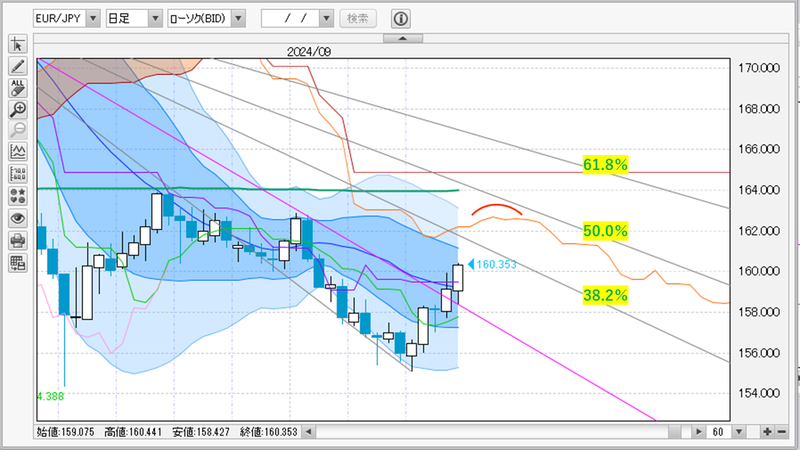Click the red arc drawn above orange line
This screenshot has height=450, width=800.
[496, 208]
